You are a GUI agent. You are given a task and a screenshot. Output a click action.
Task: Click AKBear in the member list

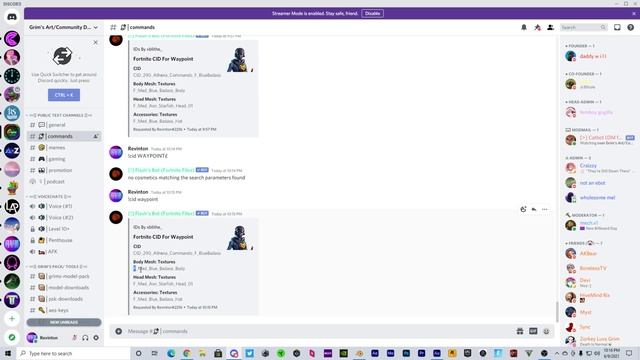click(588, 254)
